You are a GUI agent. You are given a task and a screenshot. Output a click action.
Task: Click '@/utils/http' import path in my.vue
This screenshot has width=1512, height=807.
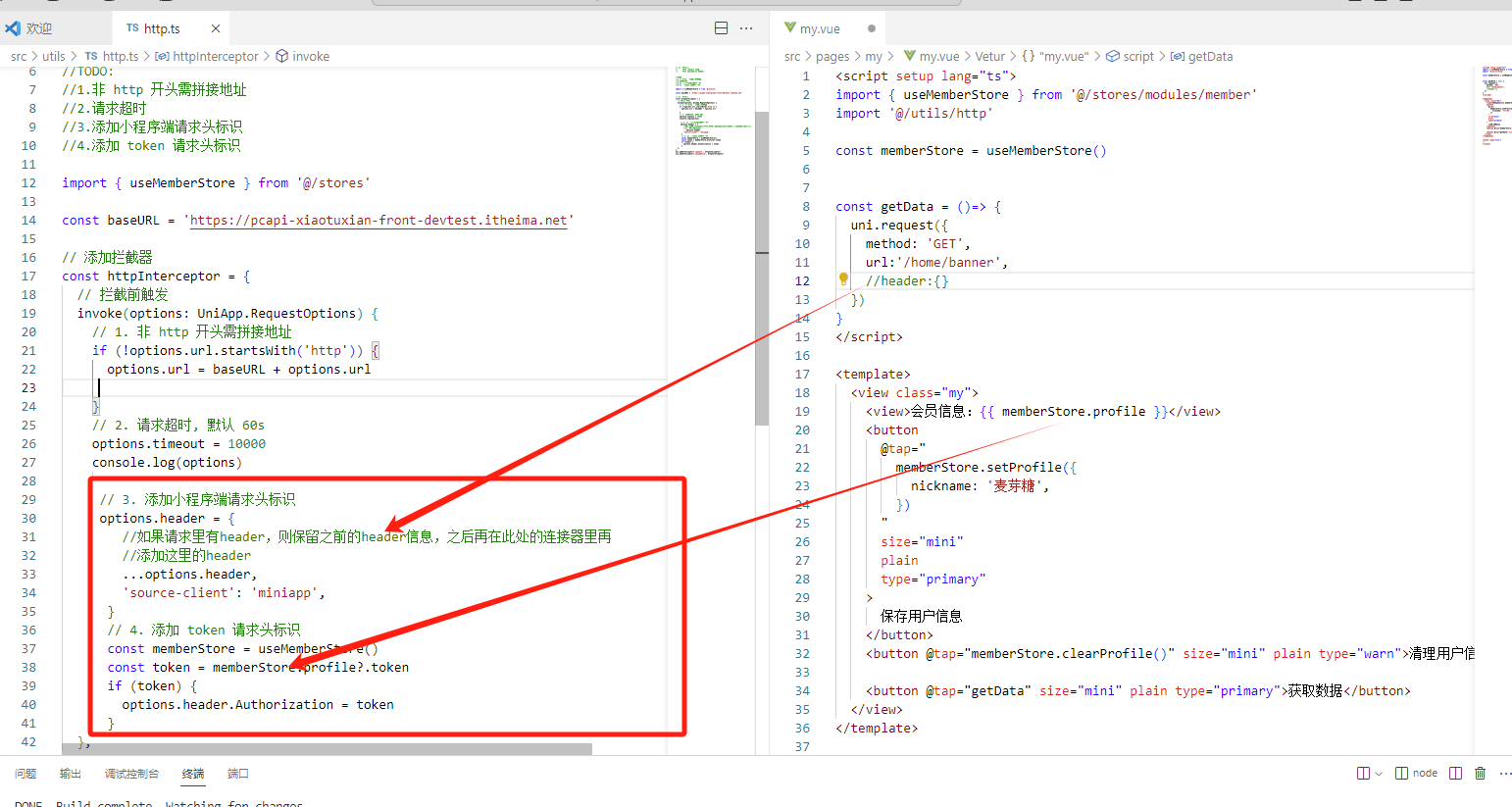click(x=941, y=113)
